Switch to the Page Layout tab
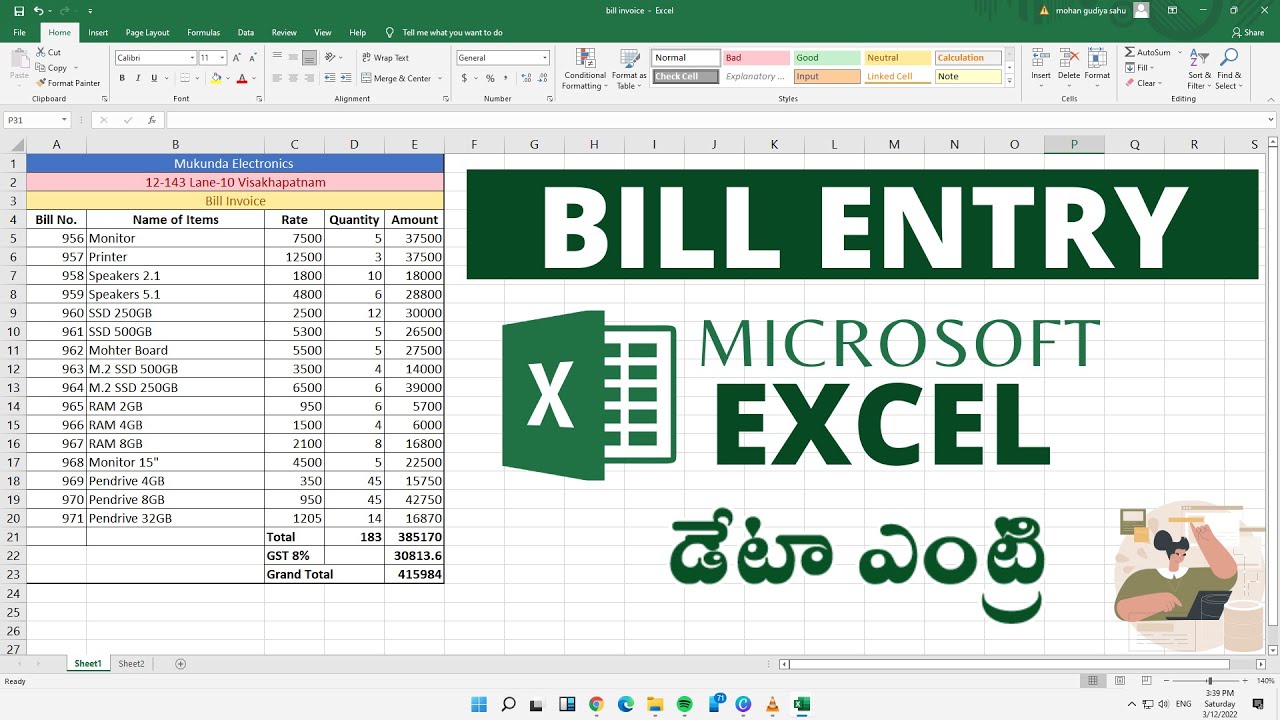Image resolution: width=1280 pixels, height=720 pixels. tap(147, 32)
